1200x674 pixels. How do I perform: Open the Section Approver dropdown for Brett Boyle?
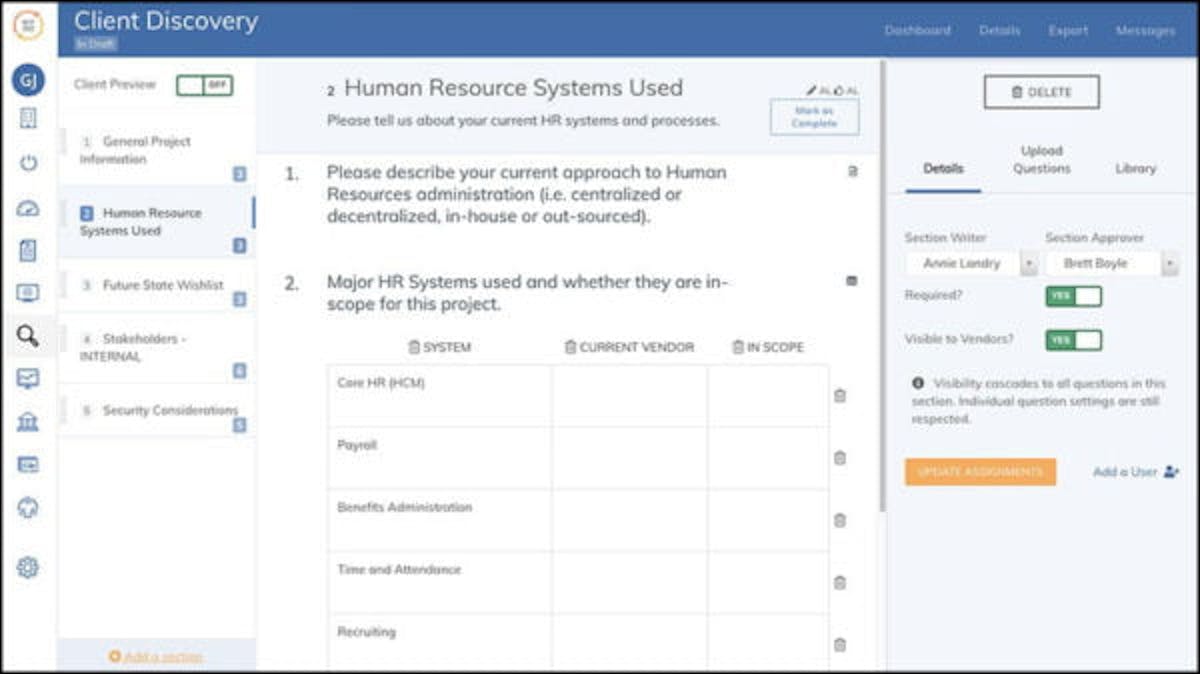pos(1167,263)
